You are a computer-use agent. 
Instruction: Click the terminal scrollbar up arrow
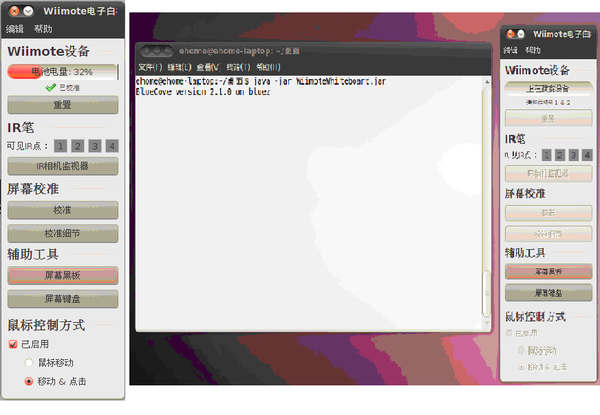click(x=487, y=81)
